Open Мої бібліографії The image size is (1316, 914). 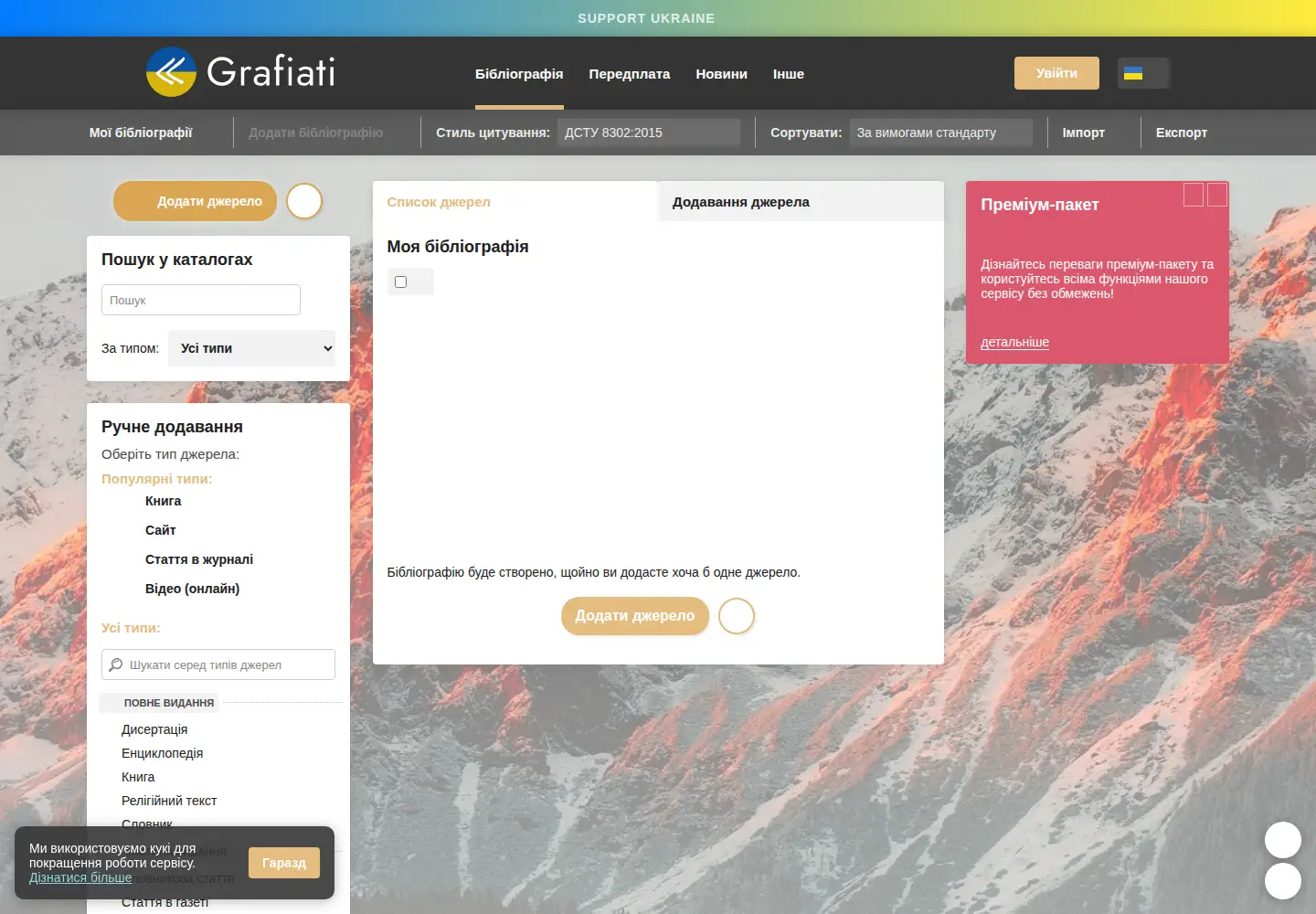141,133
